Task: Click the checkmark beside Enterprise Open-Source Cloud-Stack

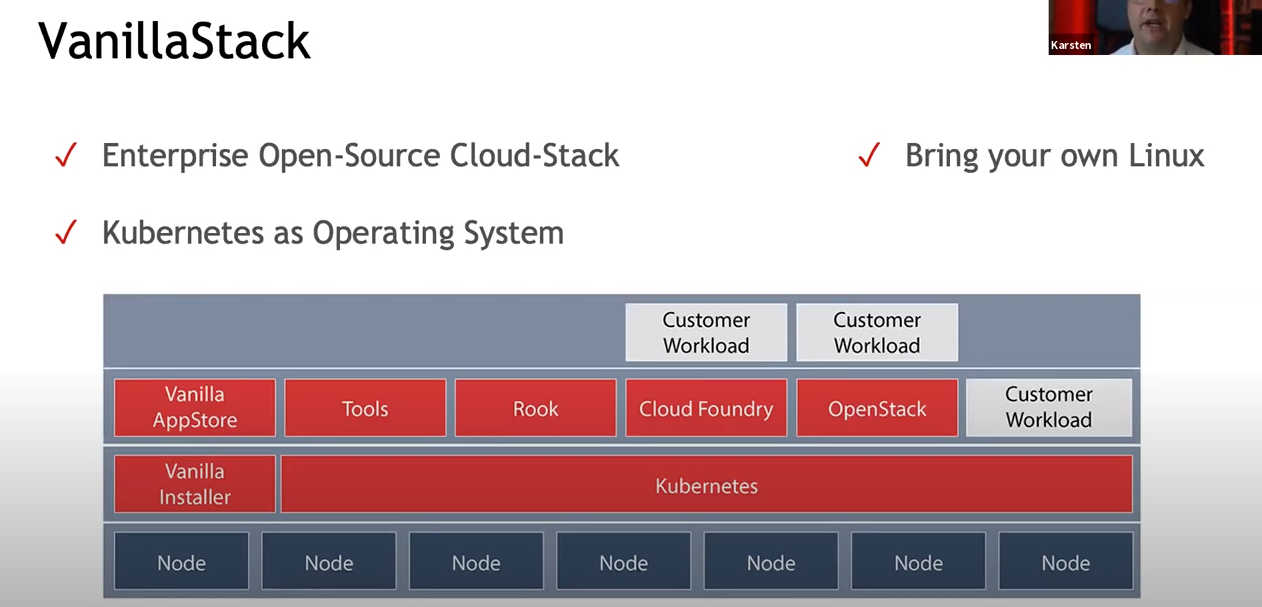Action: click(x=67, y=156)
